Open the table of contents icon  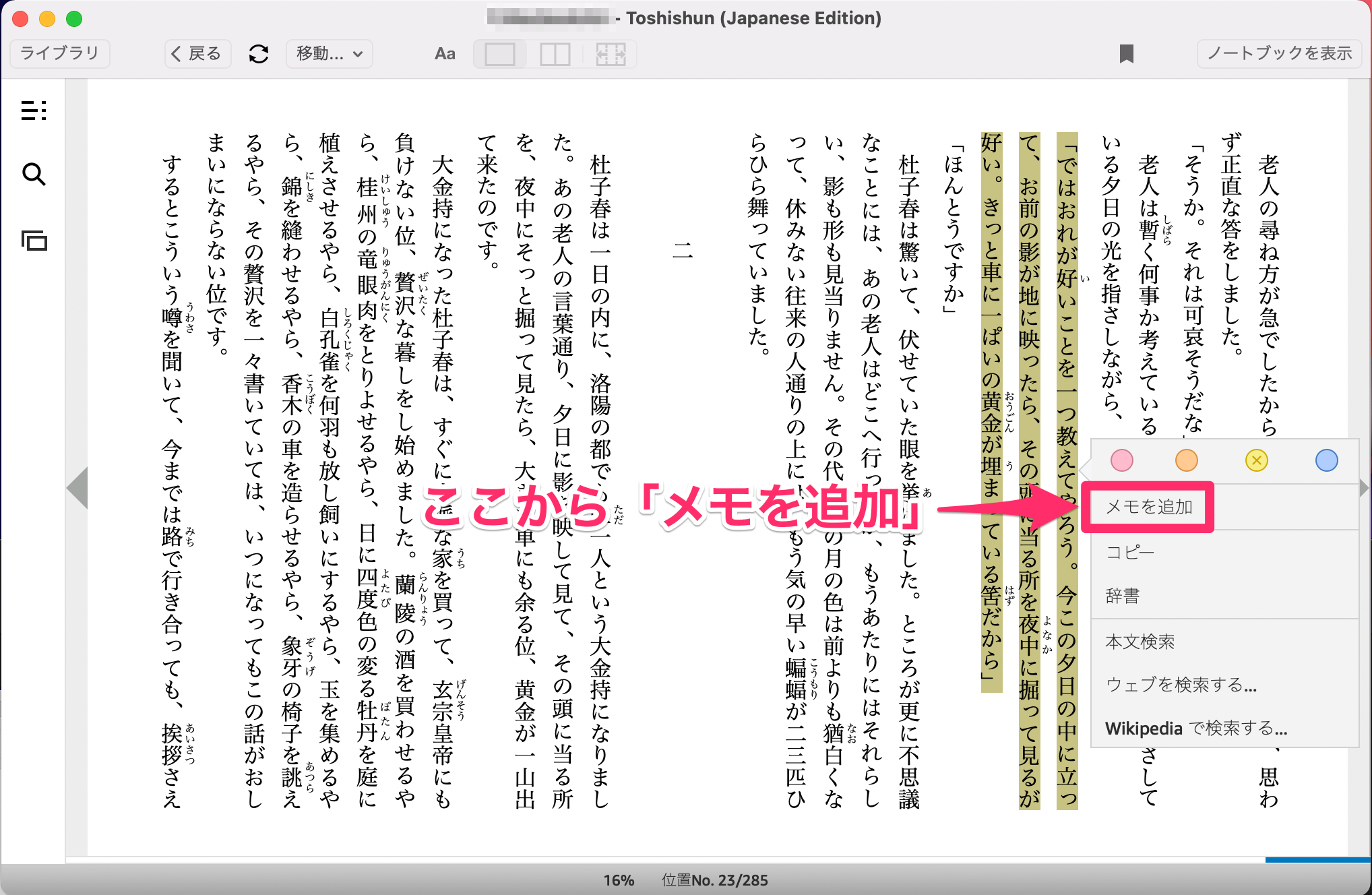[x=34, y=110]
